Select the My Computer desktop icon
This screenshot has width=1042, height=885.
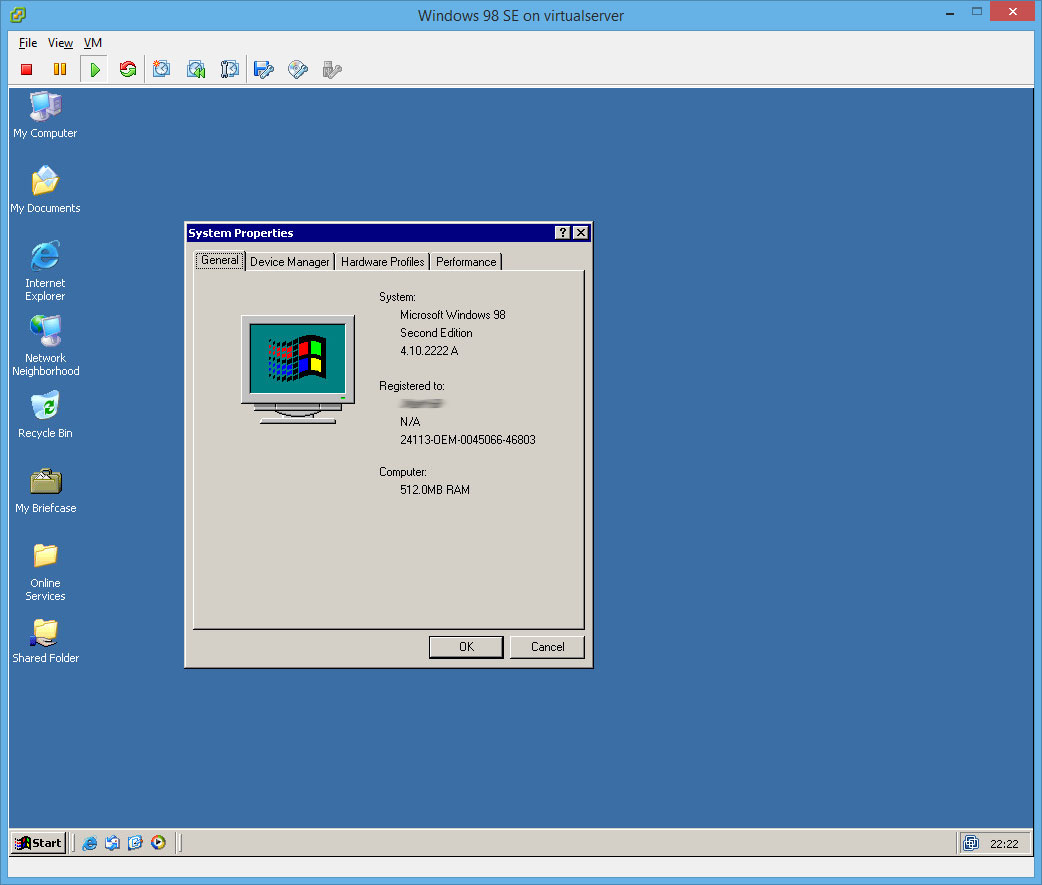[45, 114]
